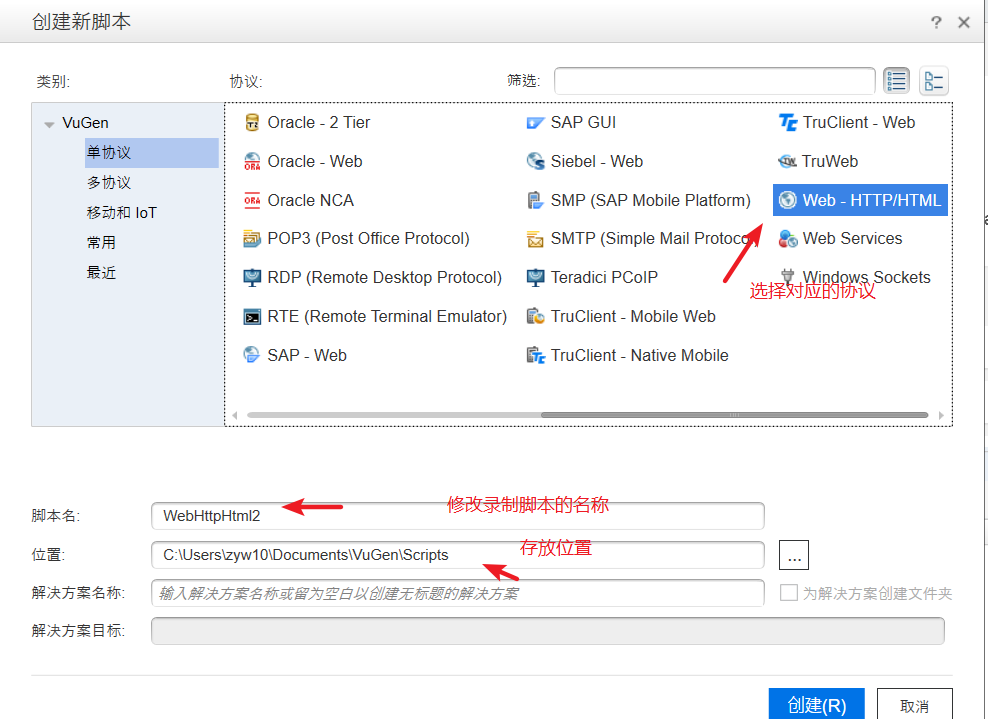Click the 解决方案名称 input field

[457, 593]
